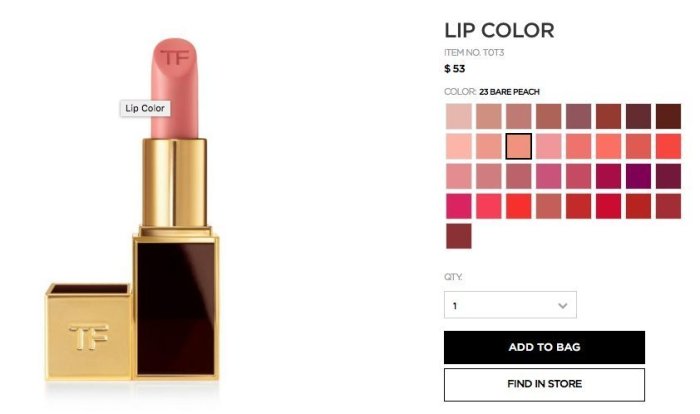The image size is (700, 414).
Task: Open the quantity dropdown chevron
Action: tap(562, 305)
